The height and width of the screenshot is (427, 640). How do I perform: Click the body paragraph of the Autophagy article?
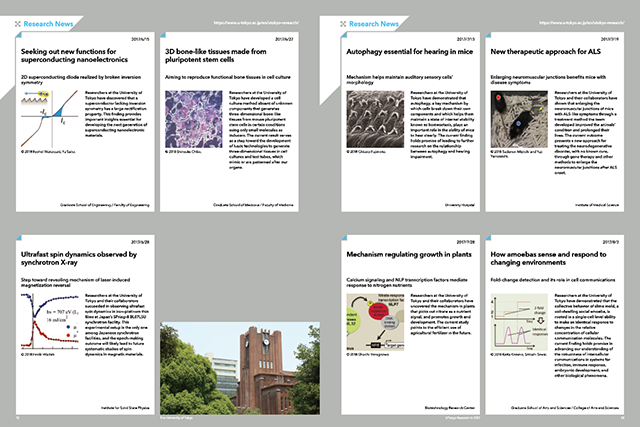[442, 125]
